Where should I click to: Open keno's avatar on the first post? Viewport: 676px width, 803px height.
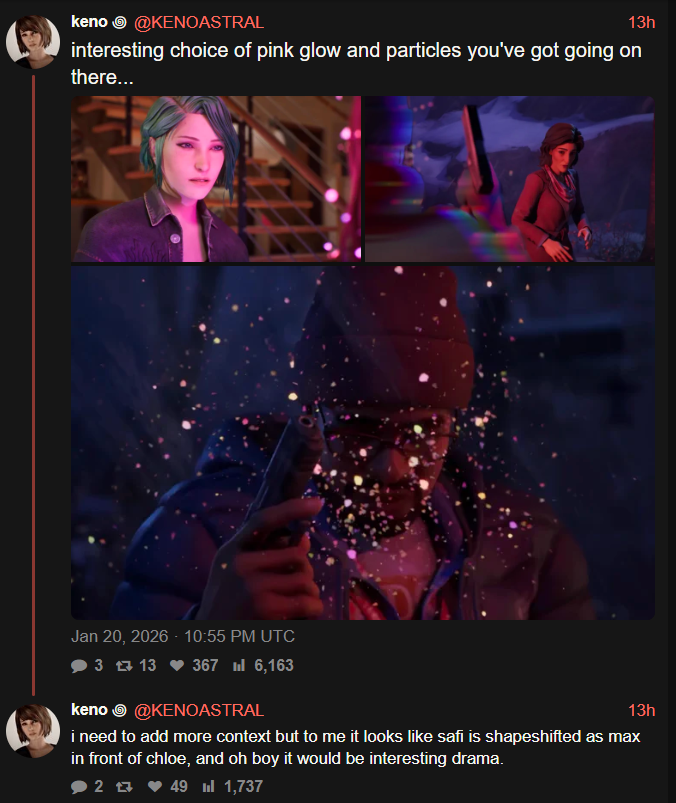coord(33,42)
